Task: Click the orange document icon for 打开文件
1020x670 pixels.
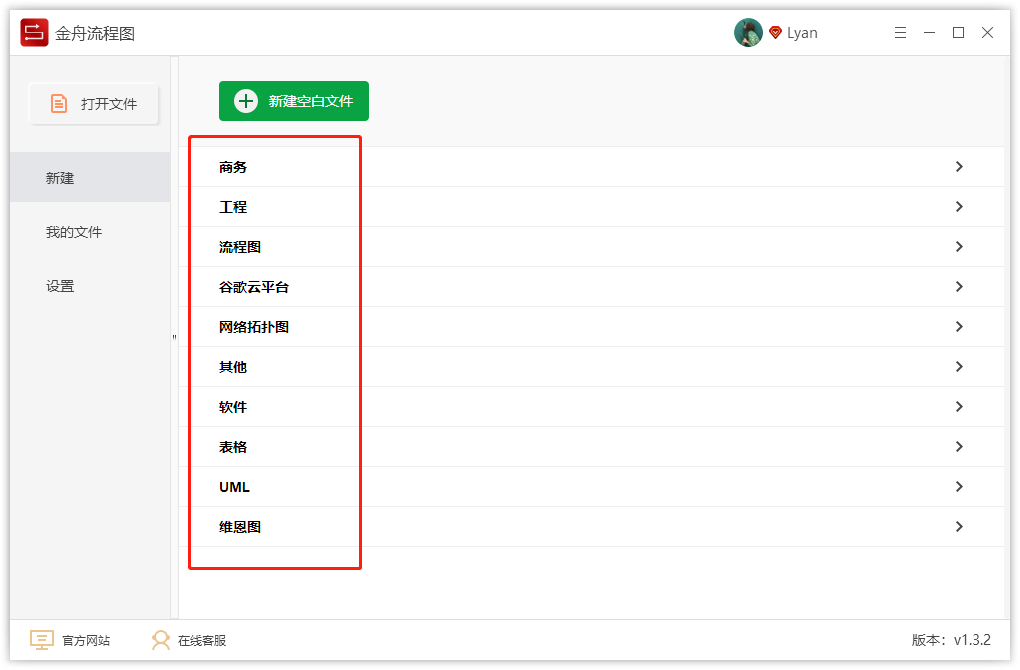Action: 59,103
